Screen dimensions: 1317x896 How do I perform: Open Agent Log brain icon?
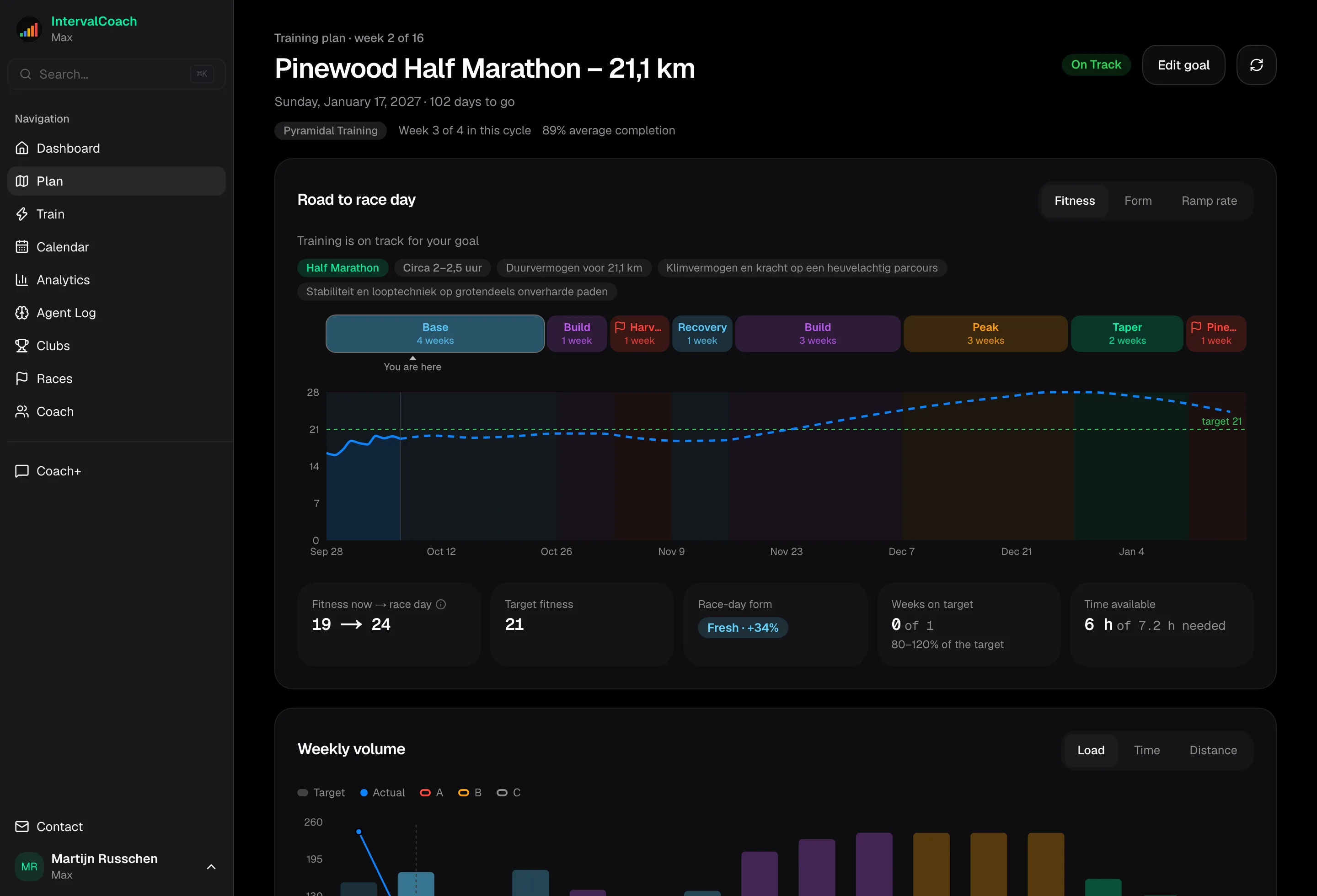(22, 313)
